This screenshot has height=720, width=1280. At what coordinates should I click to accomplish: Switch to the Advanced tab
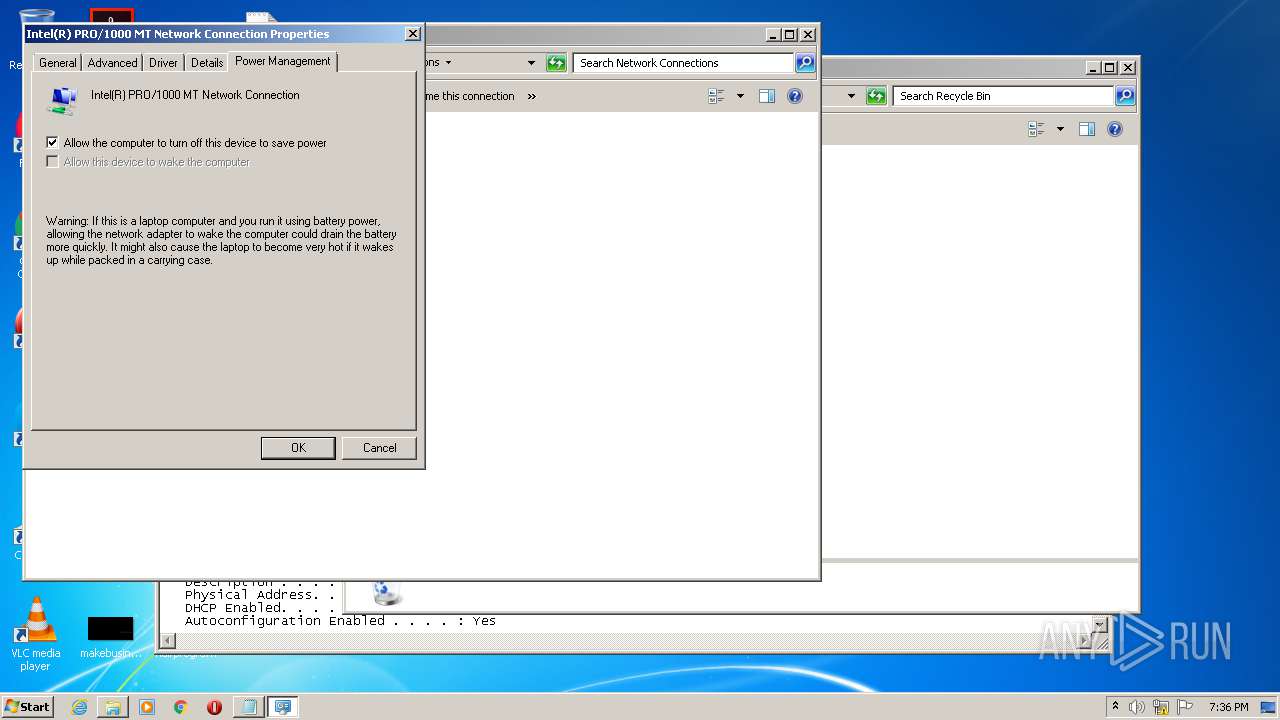pos(112,62)
